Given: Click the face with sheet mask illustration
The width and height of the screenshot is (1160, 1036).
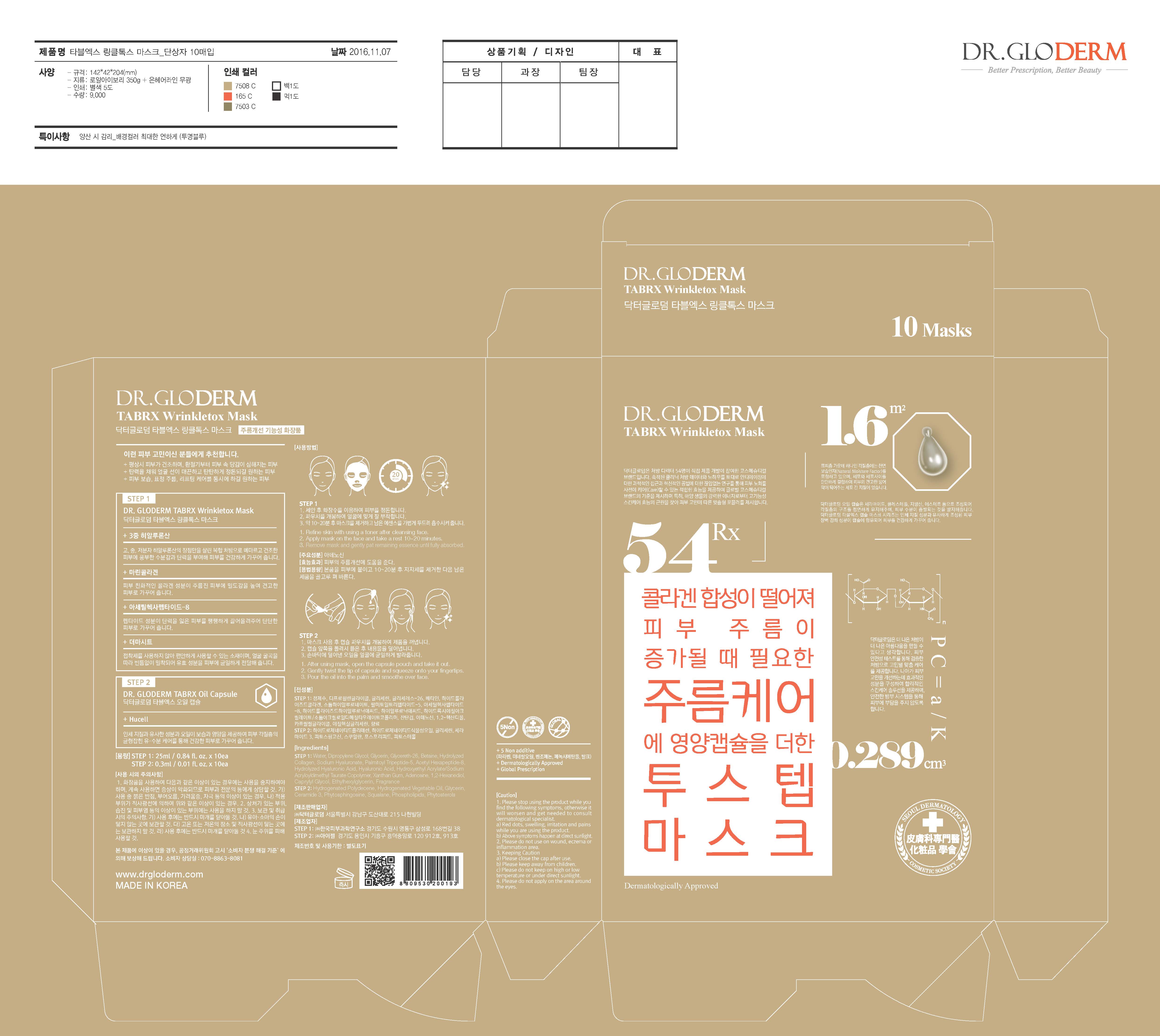Looking at the screenshot, I should (x=356, y=475).
